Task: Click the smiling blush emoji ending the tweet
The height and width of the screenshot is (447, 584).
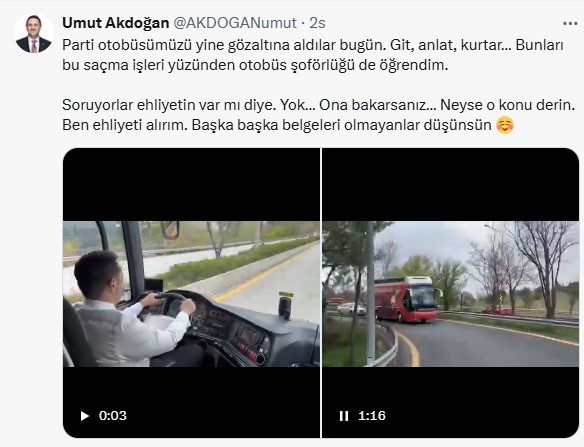Action: pyautogui.click(x=505, y=125)
